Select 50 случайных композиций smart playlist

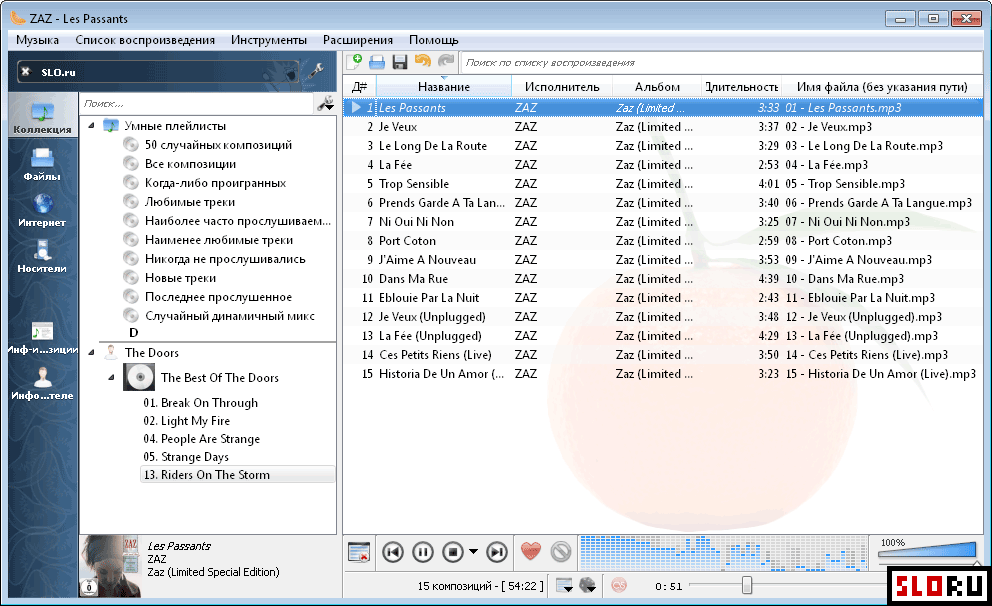pyautogui.click(x=218, y=145)
